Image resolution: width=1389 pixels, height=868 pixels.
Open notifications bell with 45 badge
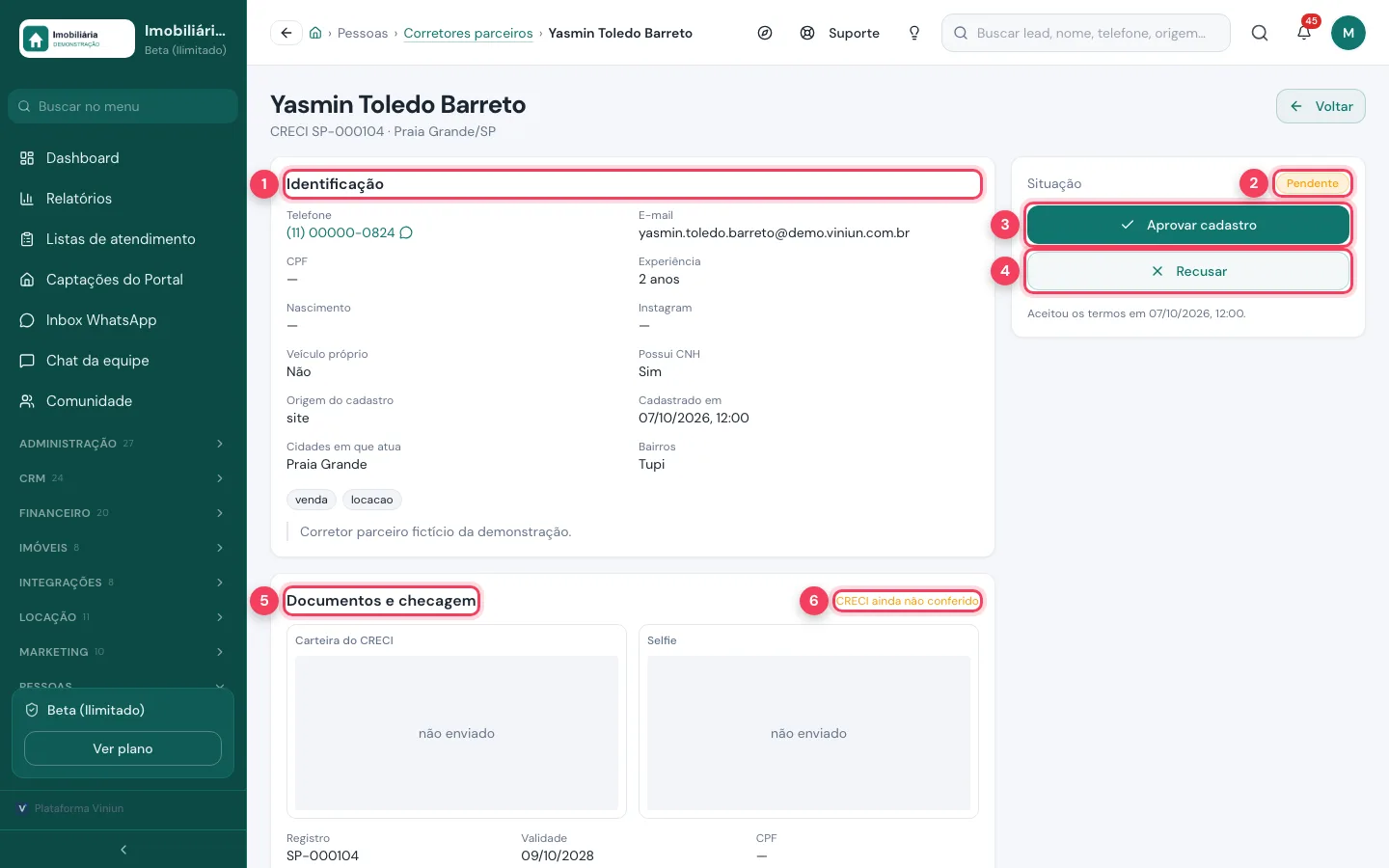(x=1304, y=33)
